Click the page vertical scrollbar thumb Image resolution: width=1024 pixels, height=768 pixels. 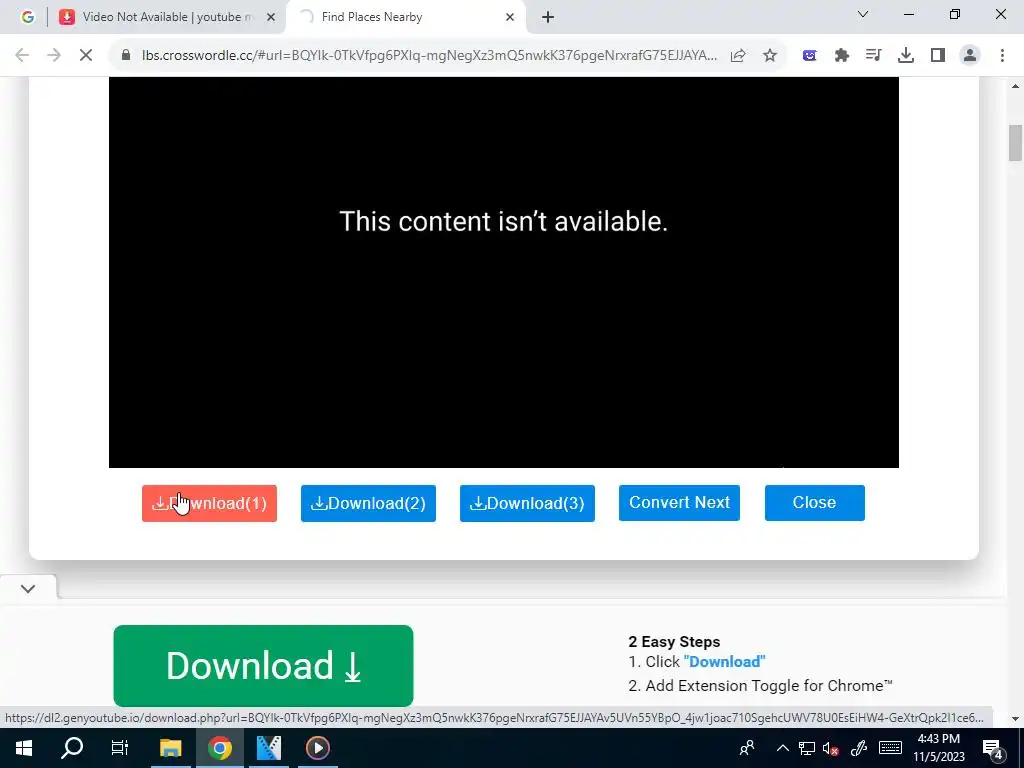1015,142
